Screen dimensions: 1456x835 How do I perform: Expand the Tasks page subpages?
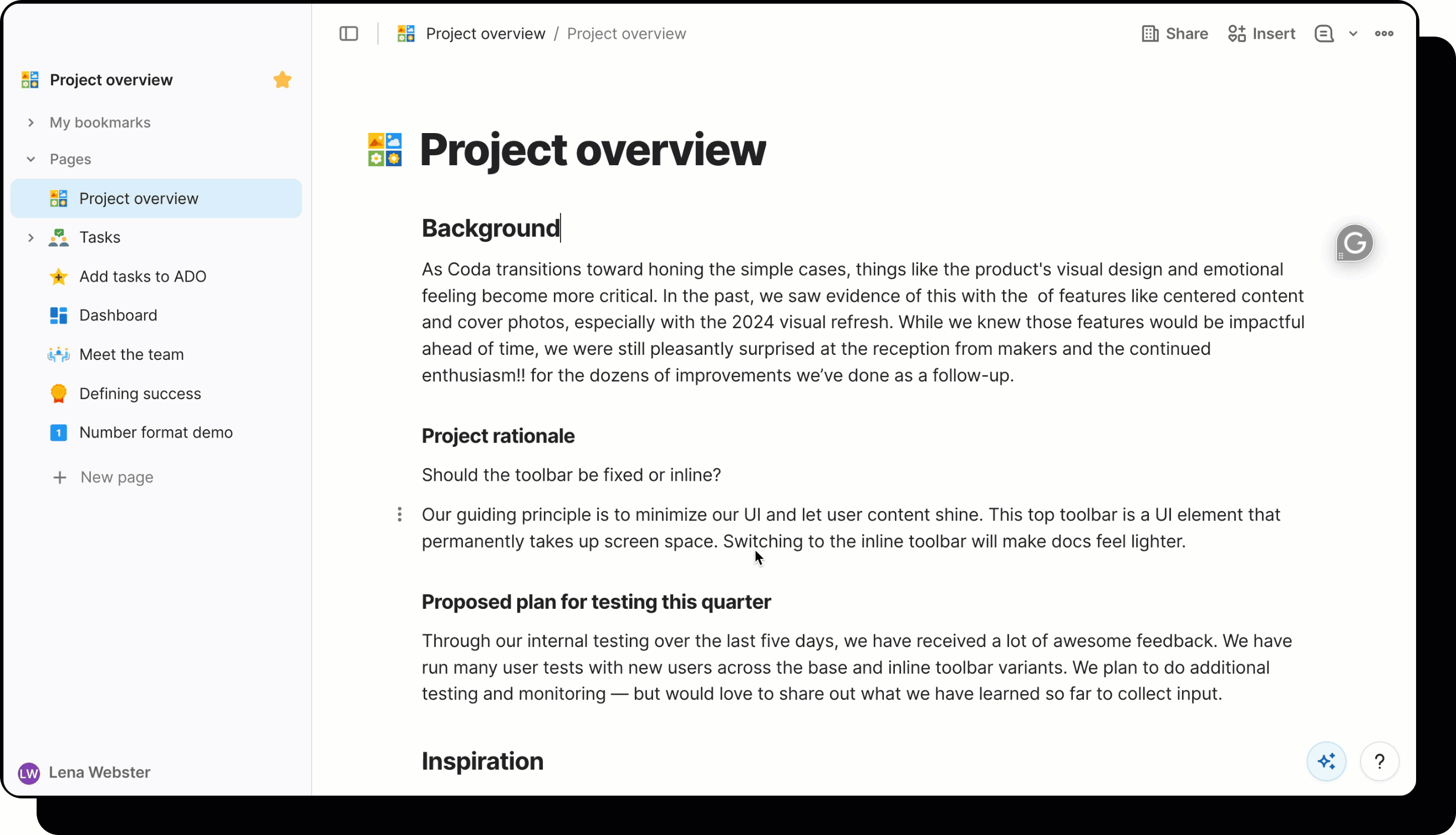click(31, 237)
